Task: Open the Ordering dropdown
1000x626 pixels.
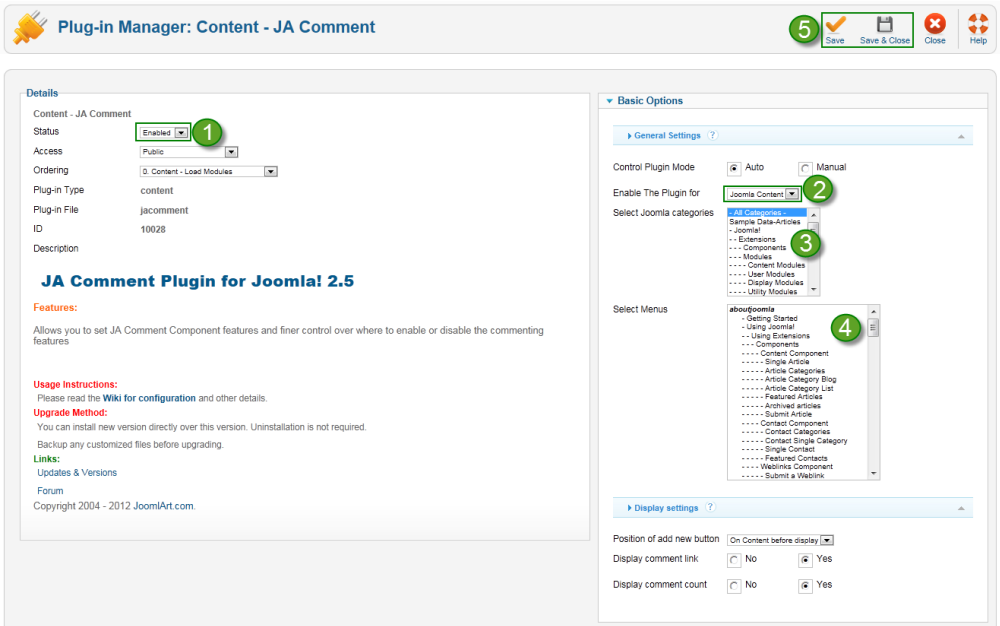Action: 209,171
